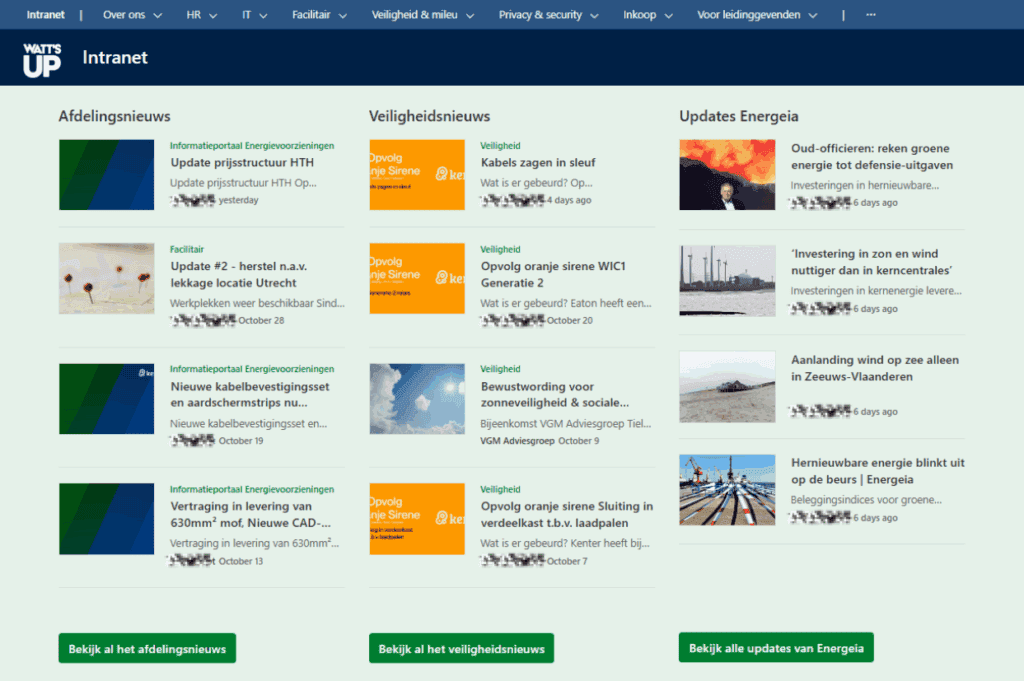Open article Update #2 herstel lekkage Utrecht
The image size is (1024, 681).
coord(238,275)
